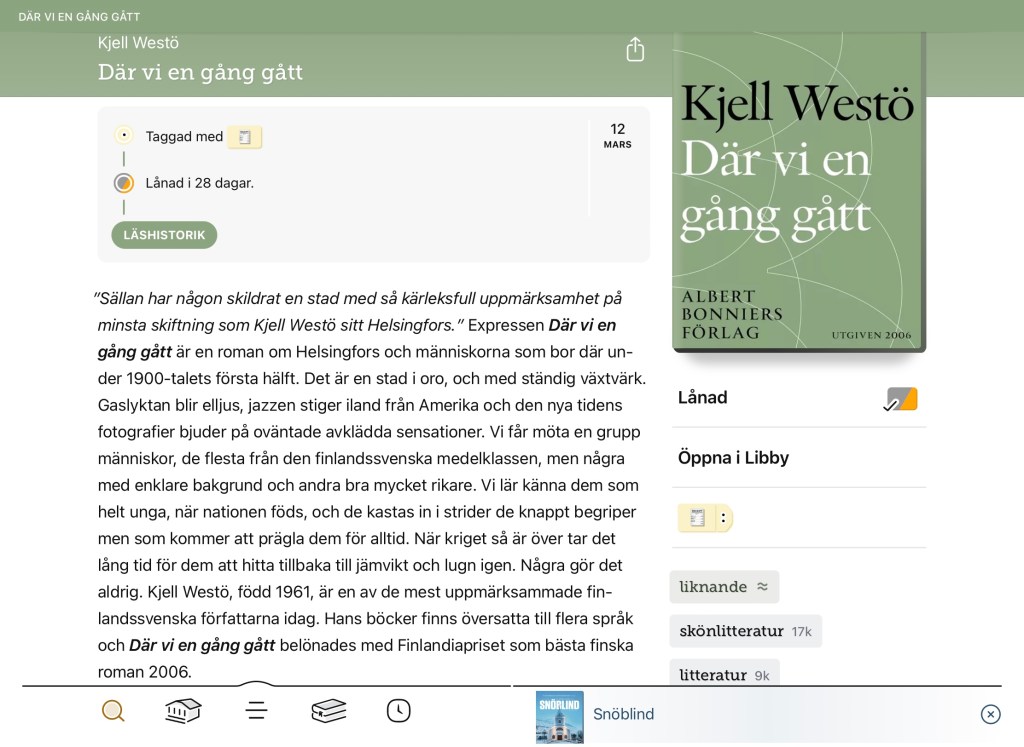Open the search magnifier in bottom bar
Image resolution: width=1024 pixels, height=747 pixels.
[113, 711]
